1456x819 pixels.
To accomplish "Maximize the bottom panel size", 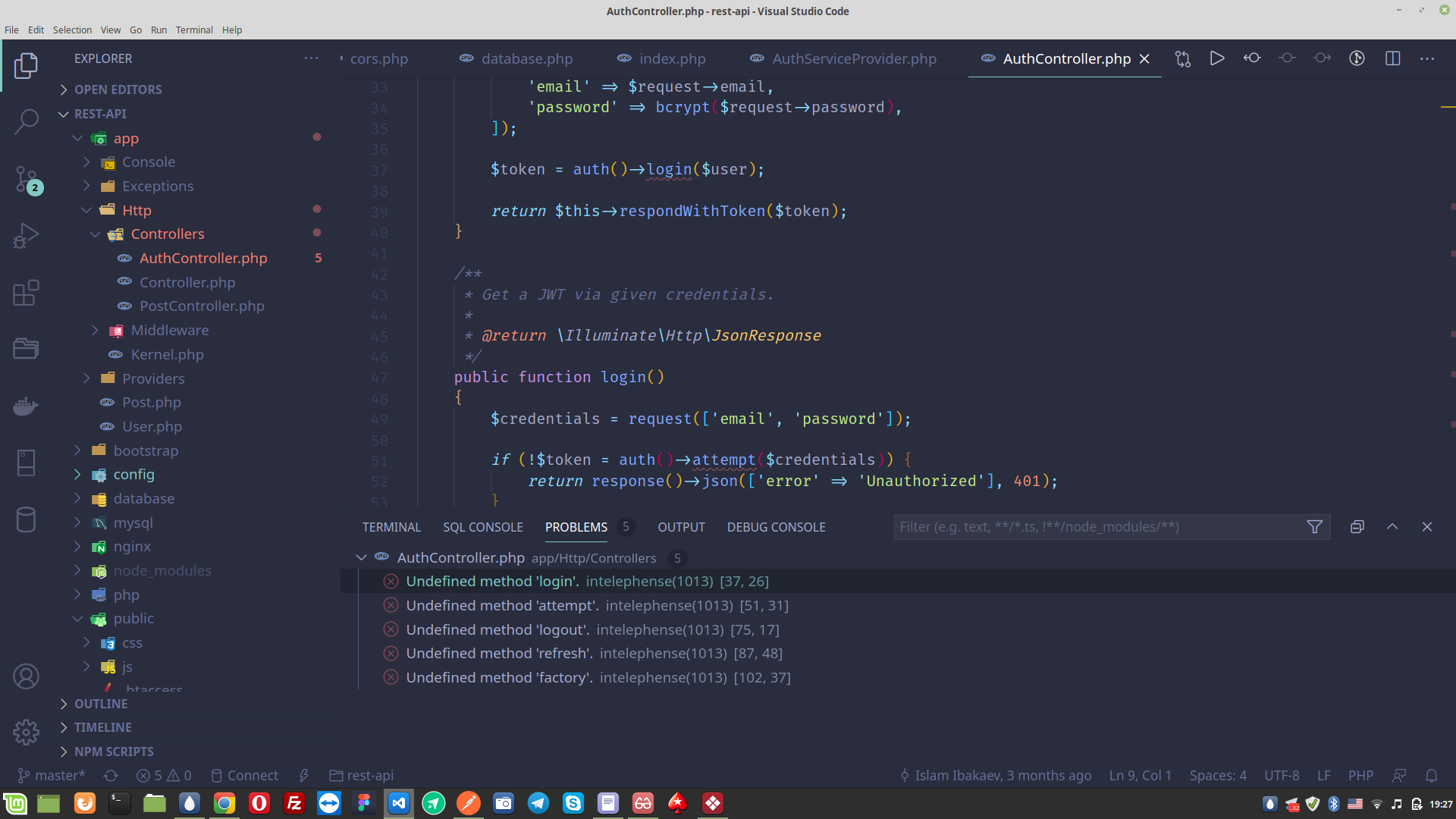I will click(x=1392, y=527).
